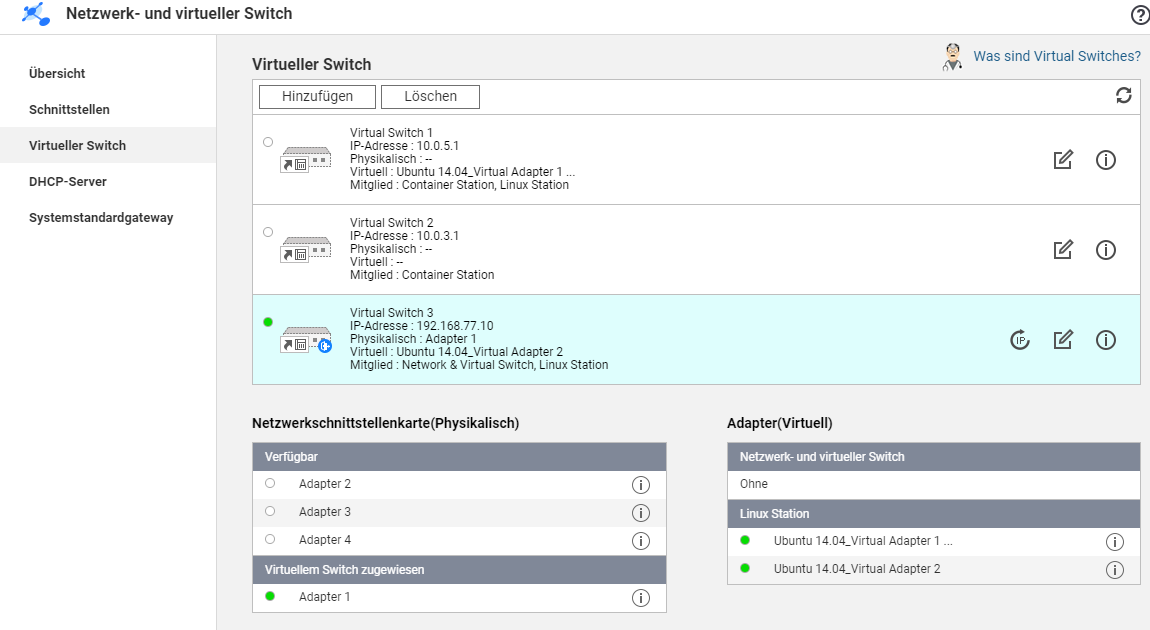Click the Adapter 4 row label
This screenshot has width=1150, height=630.
[x=325, y=540]
